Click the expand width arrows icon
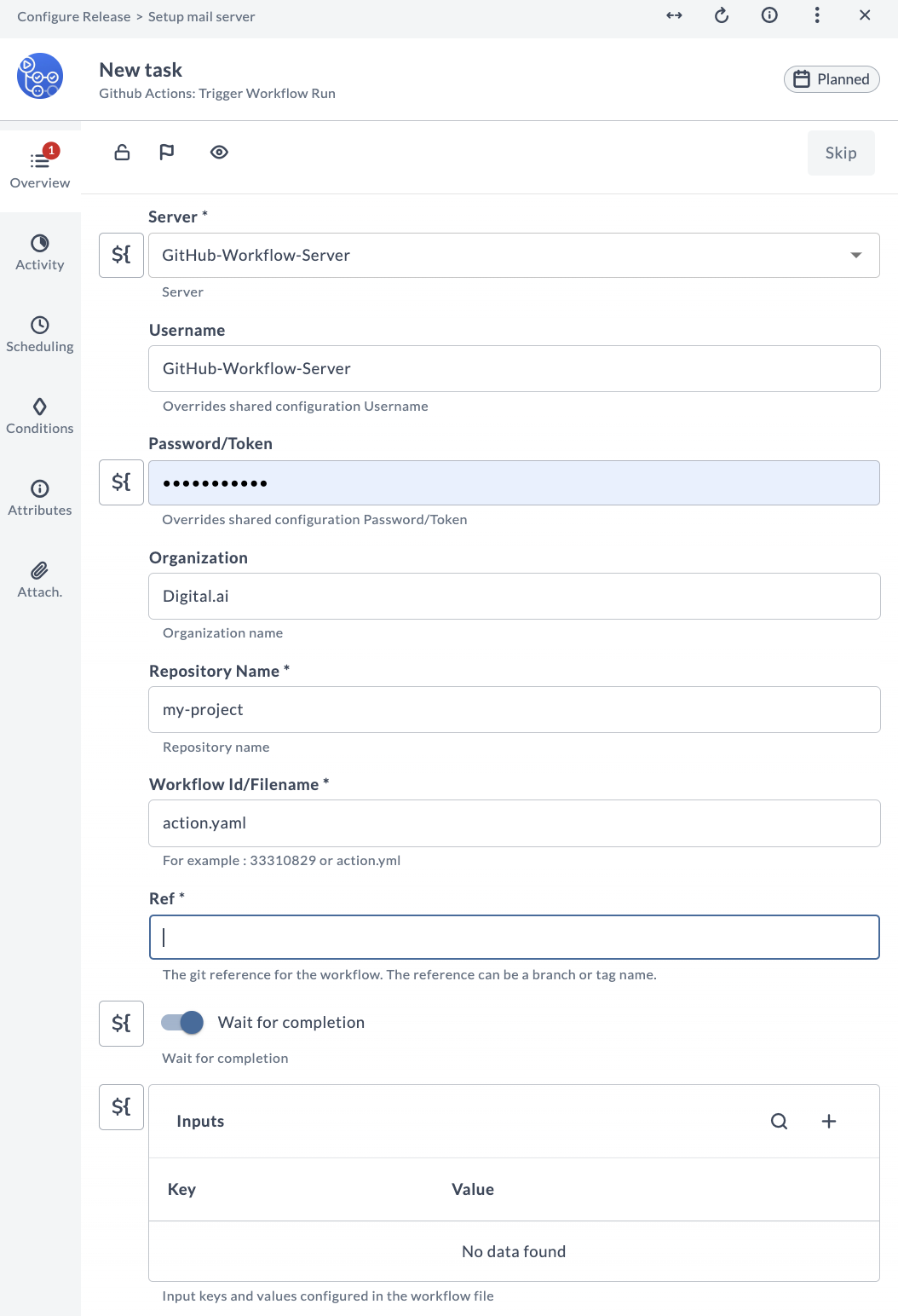 click(674, 15)
